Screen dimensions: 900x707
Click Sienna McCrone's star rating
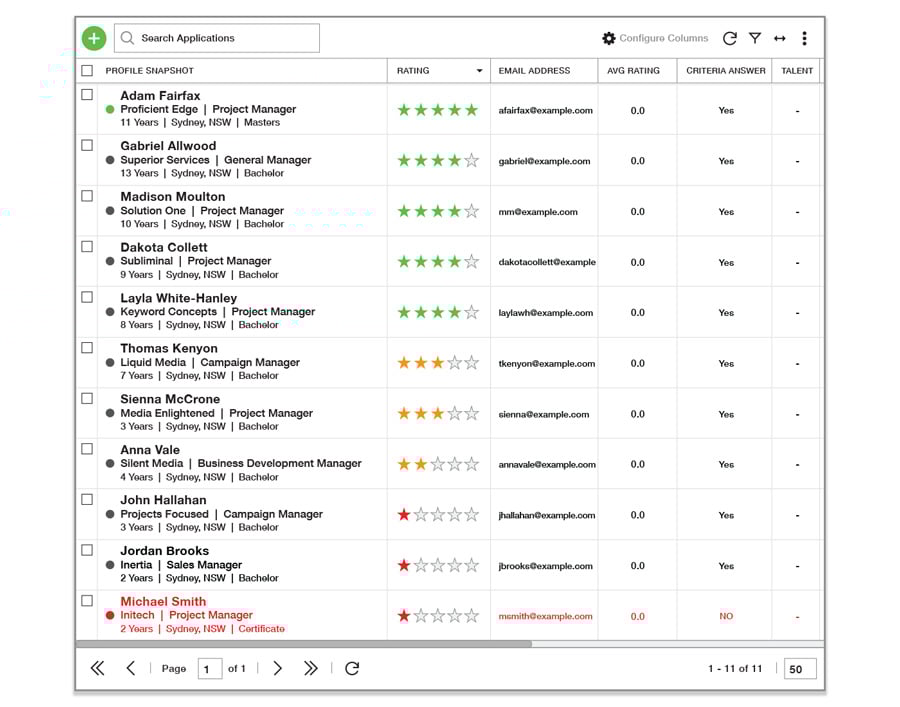(438, 413)
